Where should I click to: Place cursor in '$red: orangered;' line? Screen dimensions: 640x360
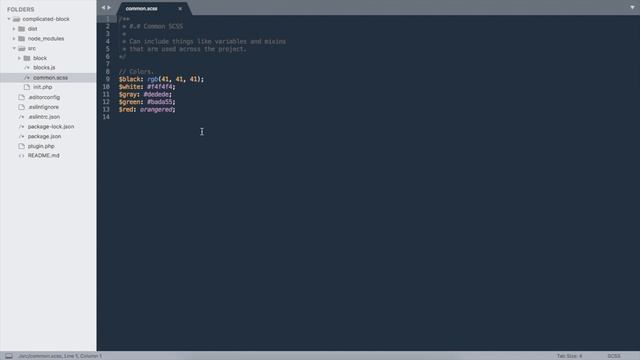(x=147, y=109)
